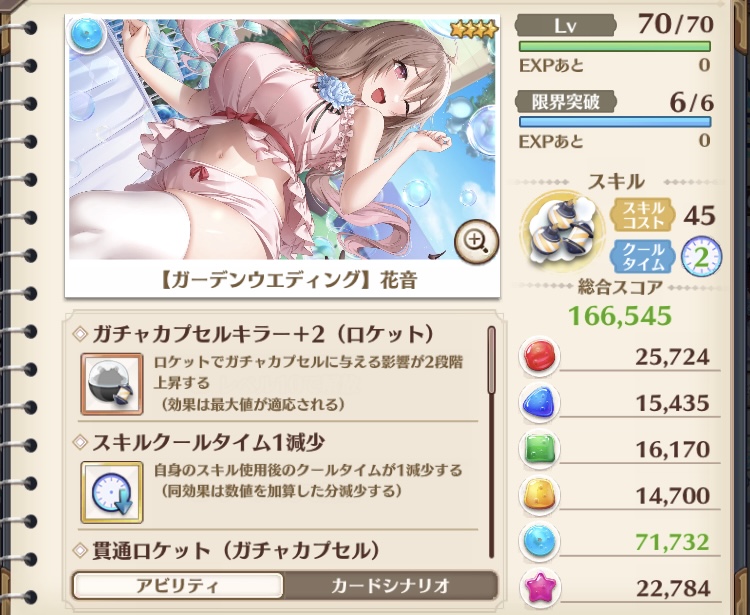
Task: Click the Gacha Capsule Killer ability icon
Action: [111, 384]
